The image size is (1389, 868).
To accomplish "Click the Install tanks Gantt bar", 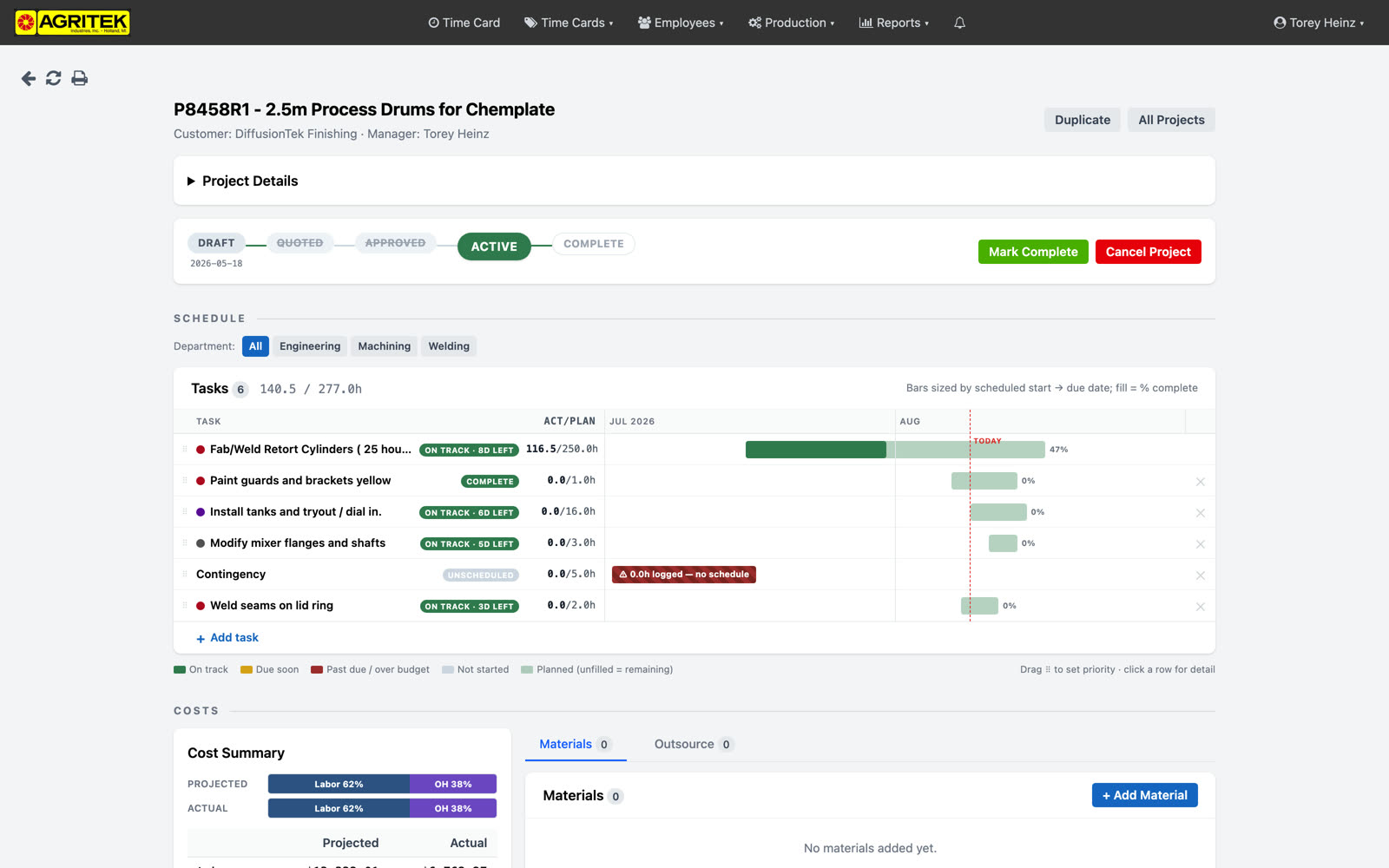I will [x=998, y=512].
